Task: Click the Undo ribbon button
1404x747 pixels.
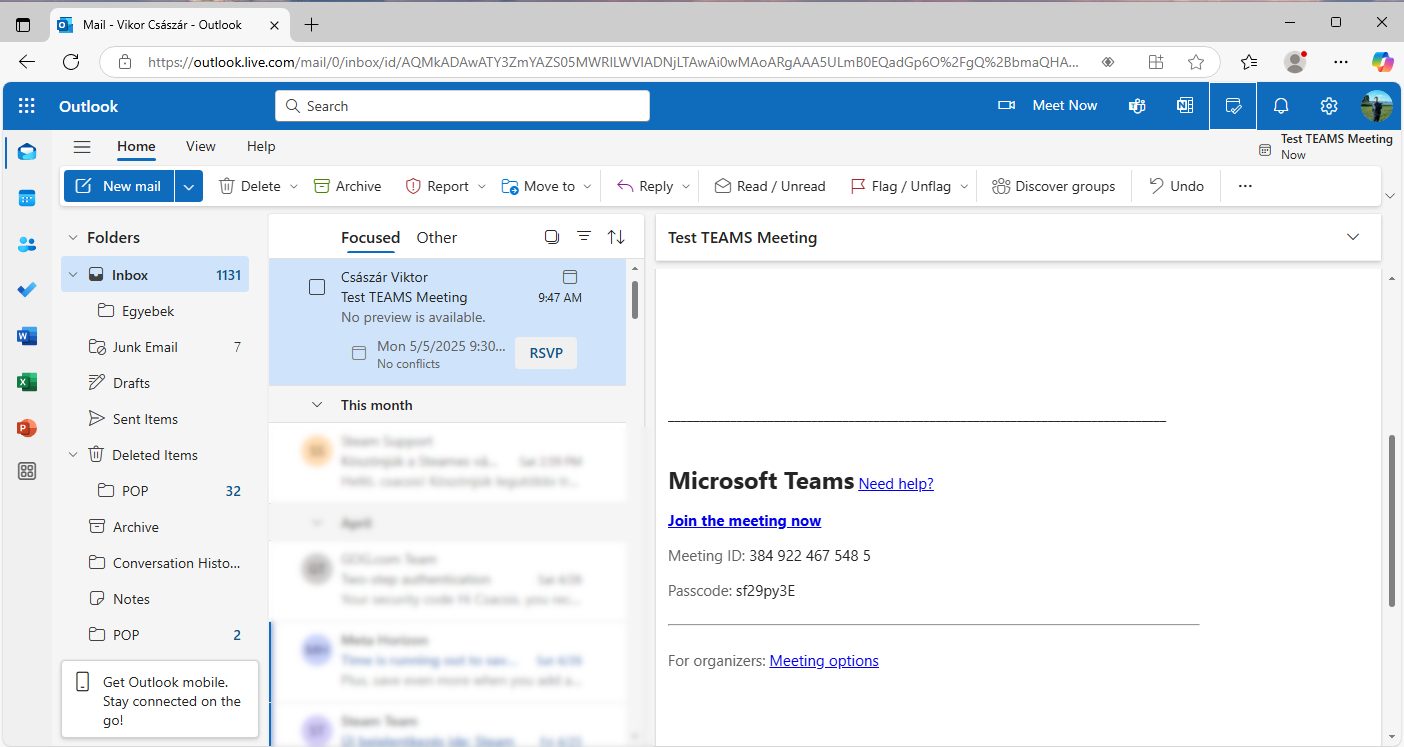Action: [x=1177, y=186]
